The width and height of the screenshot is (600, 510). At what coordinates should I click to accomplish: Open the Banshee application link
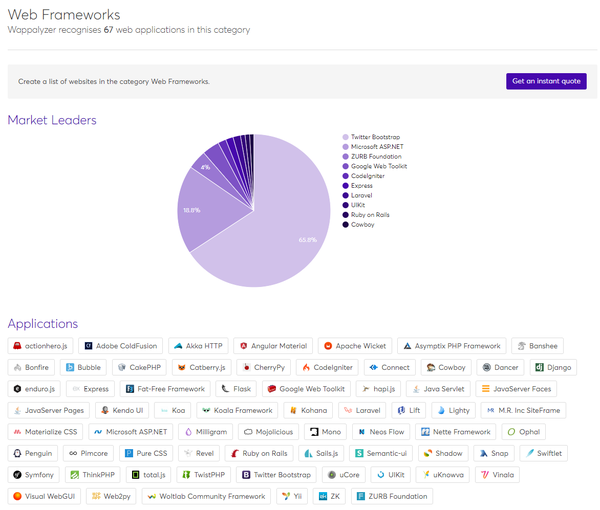tap(537, 346)
